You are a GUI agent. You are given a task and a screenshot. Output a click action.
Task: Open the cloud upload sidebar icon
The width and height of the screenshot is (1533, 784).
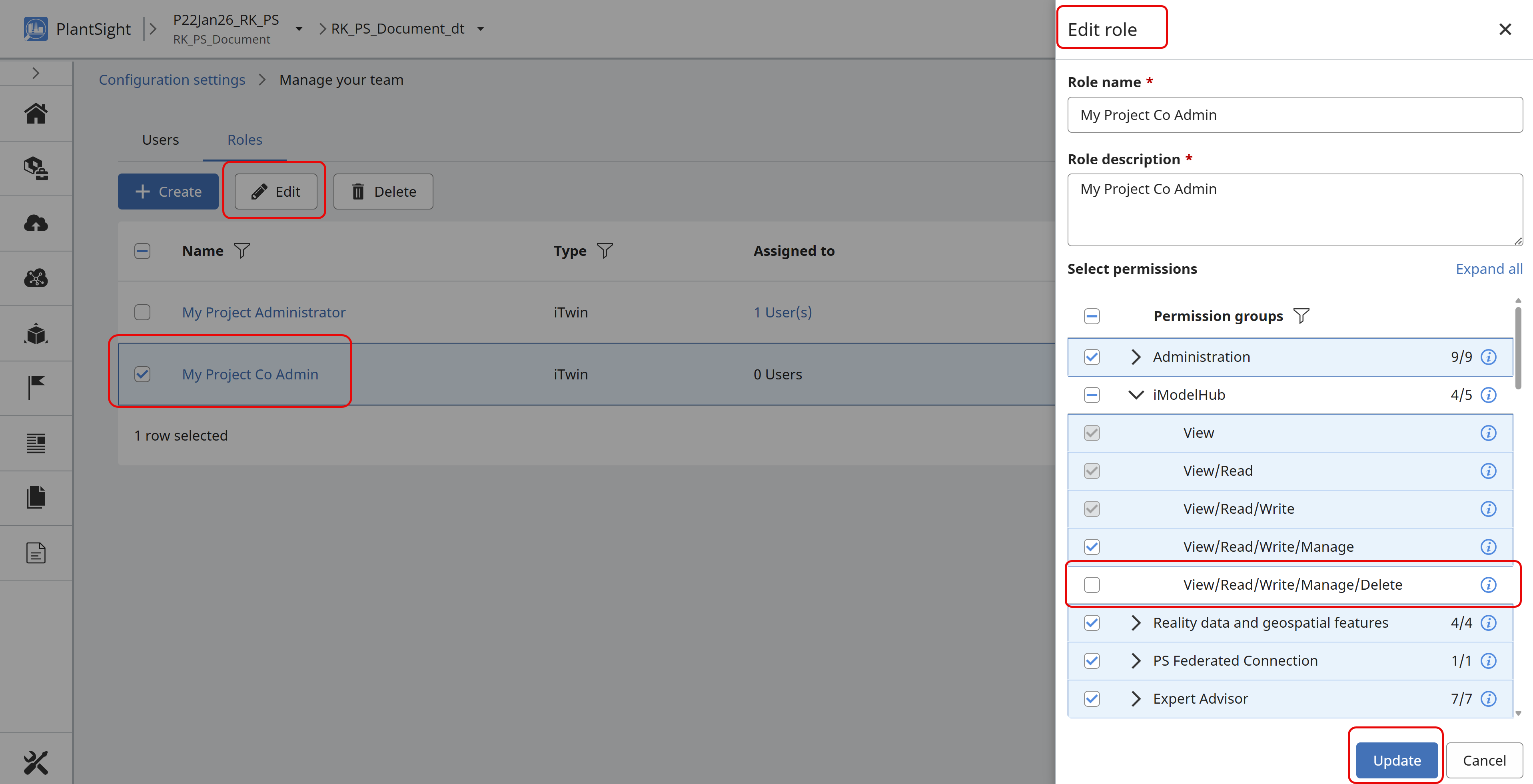(x=36, y=223)
